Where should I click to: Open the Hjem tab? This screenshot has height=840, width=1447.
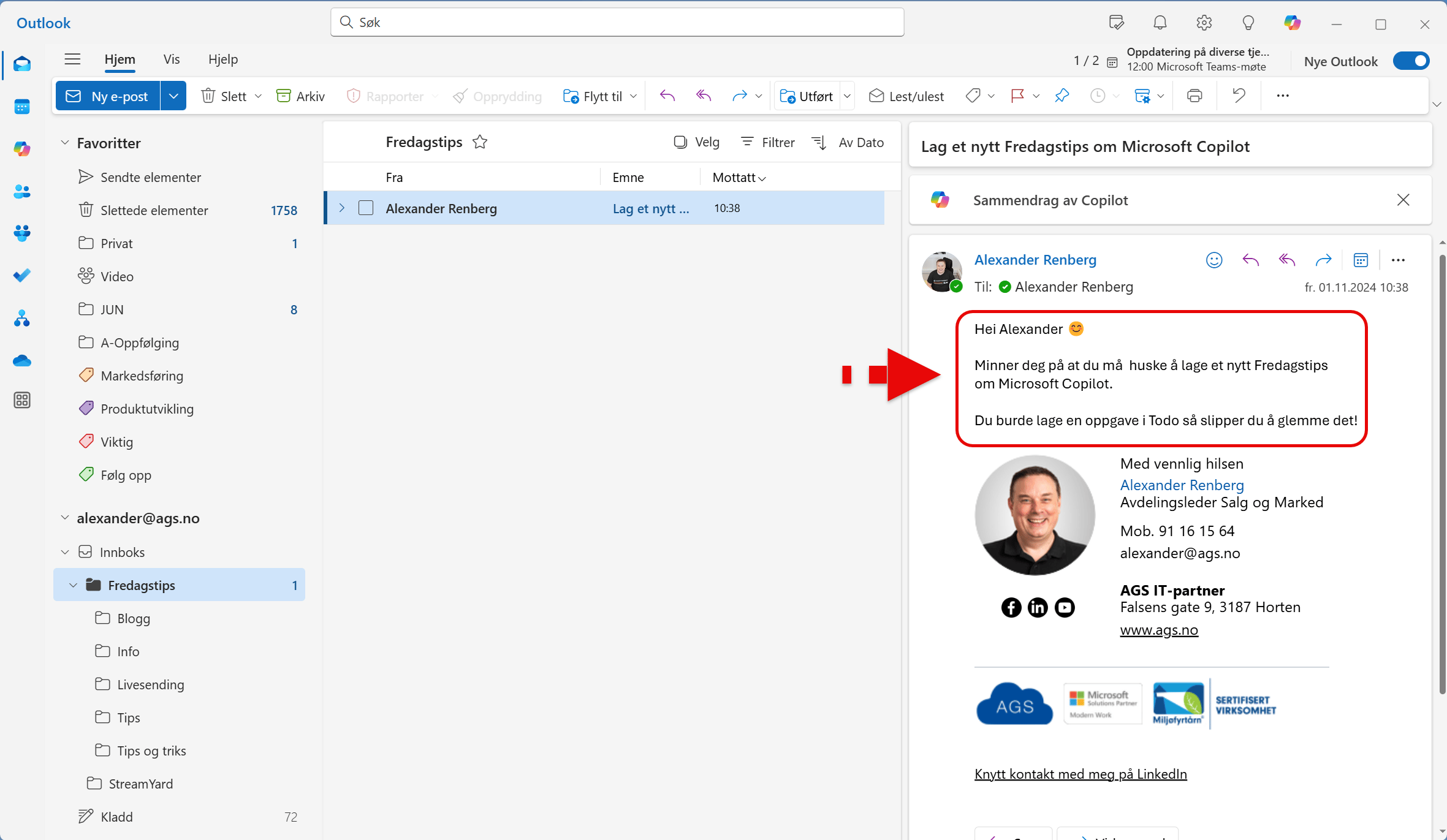(x=120, y=59)
